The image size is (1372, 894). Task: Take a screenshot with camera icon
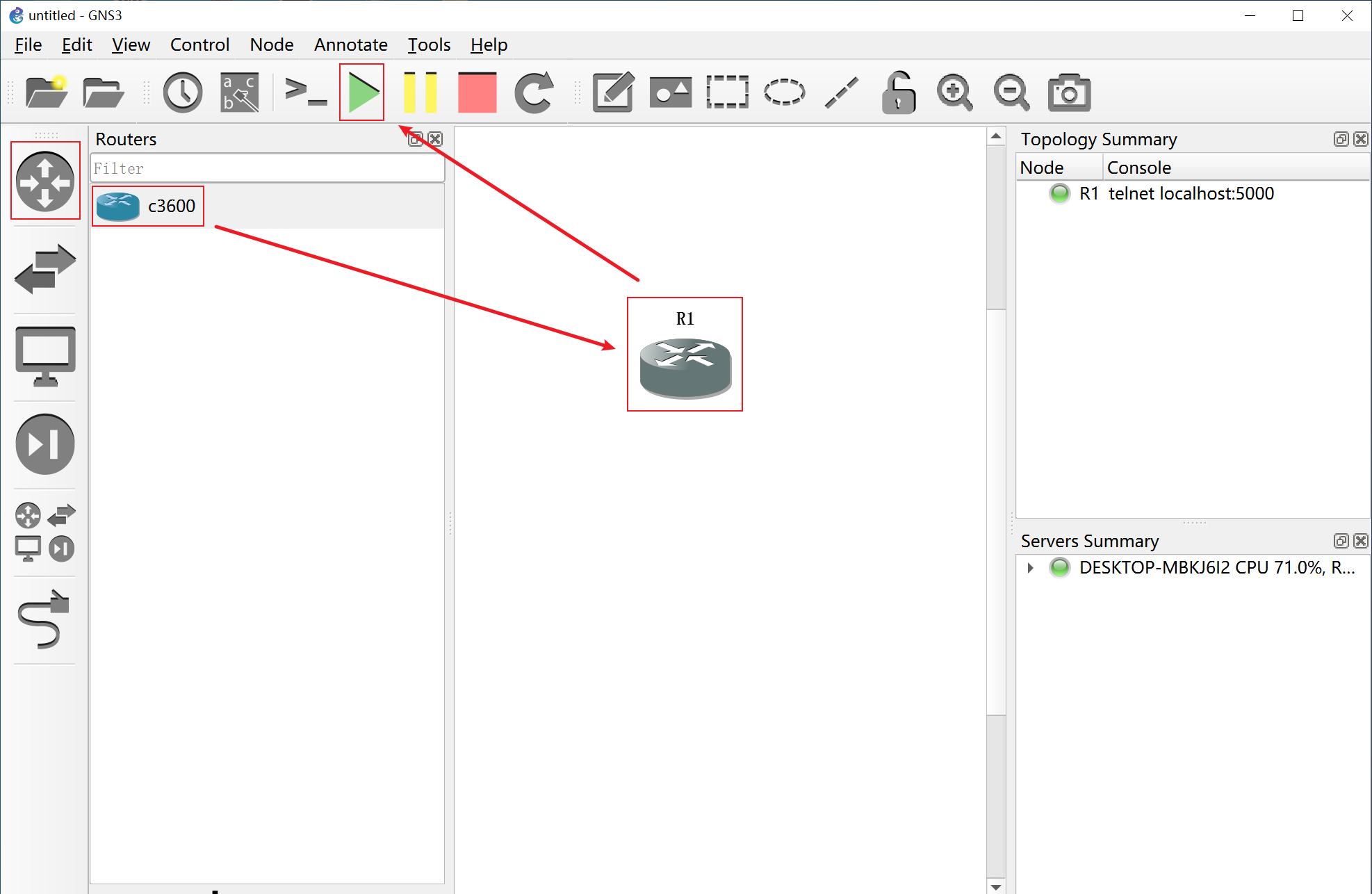pyautogui.click(x=1068, y=92)
